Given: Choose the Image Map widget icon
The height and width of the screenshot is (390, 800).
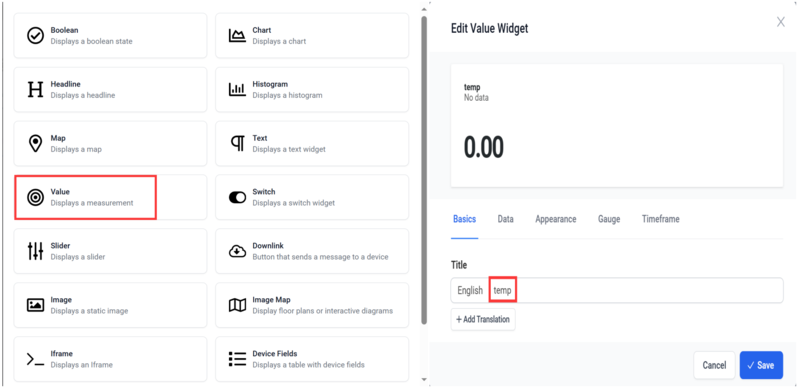Looking at the screenshot, I should [237, 305].
